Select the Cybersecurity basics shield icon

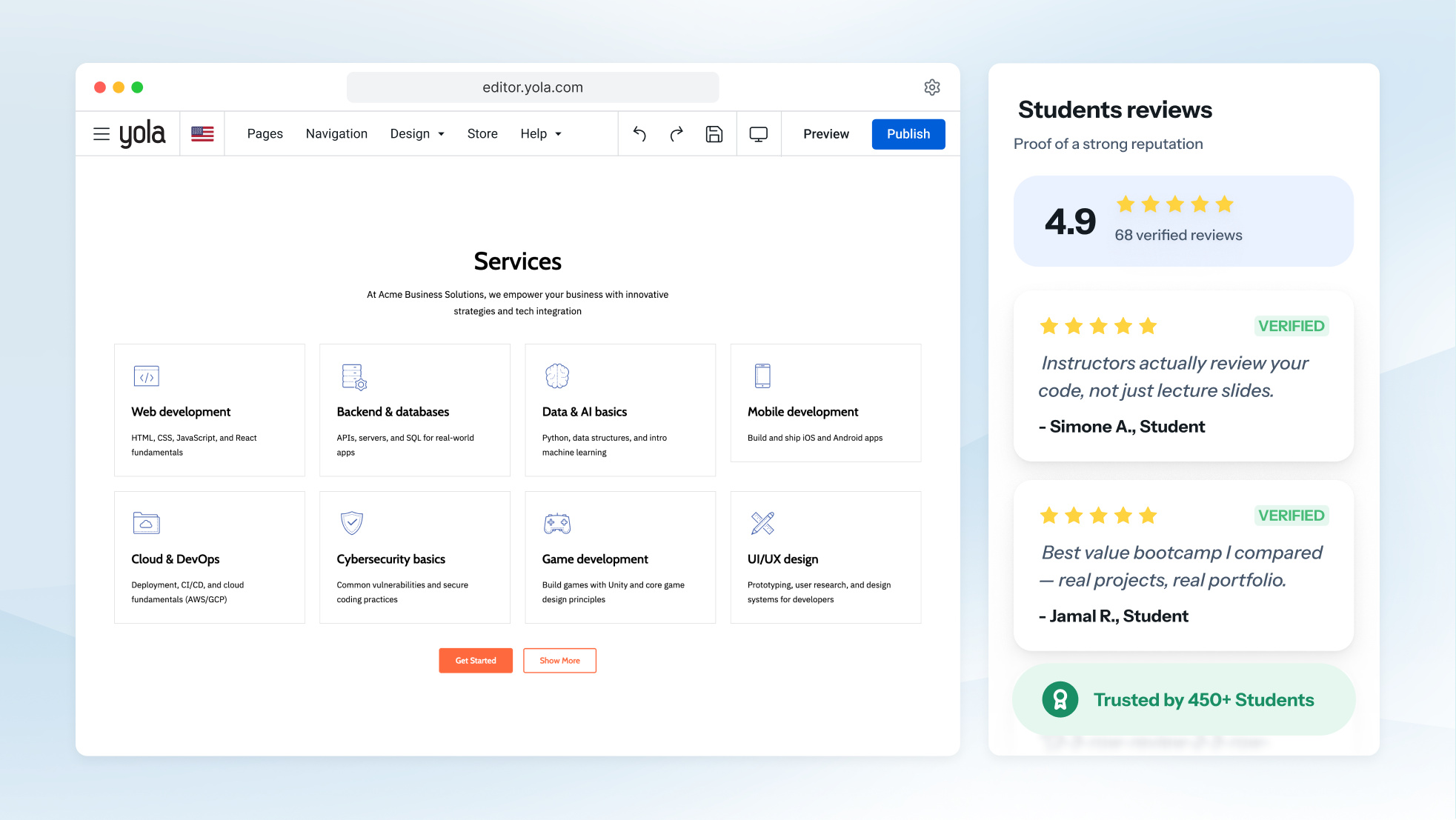(x=352, y=523)
